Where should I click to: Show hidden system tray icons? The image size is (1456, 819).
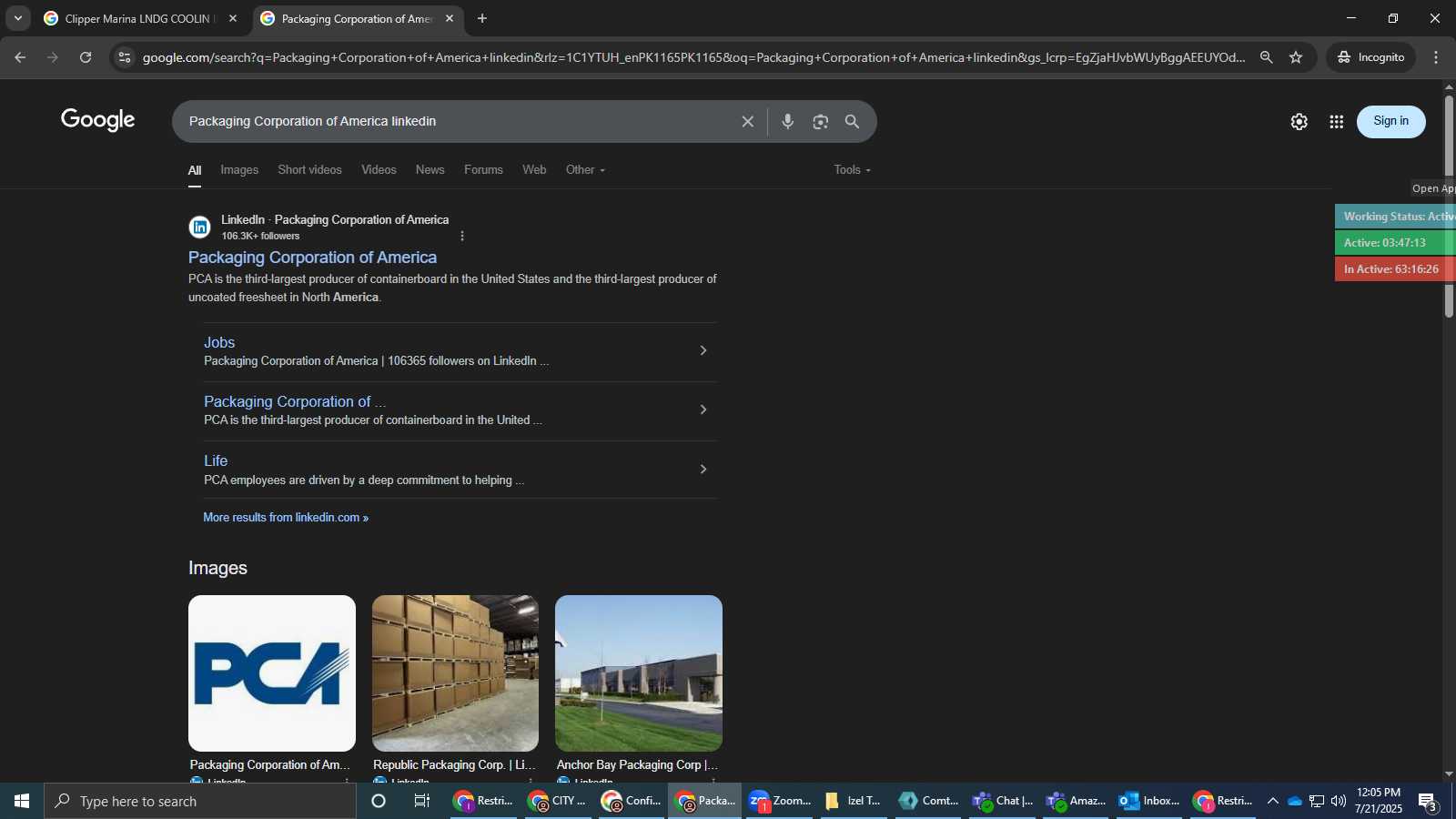pos(1272,801)
